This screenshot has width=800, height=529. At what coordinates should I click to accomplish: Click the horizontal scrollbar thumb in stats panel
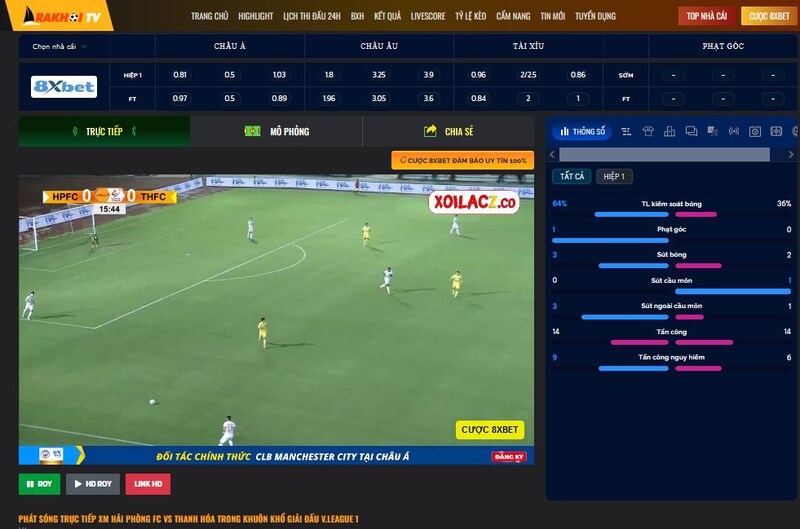[664, 155]
